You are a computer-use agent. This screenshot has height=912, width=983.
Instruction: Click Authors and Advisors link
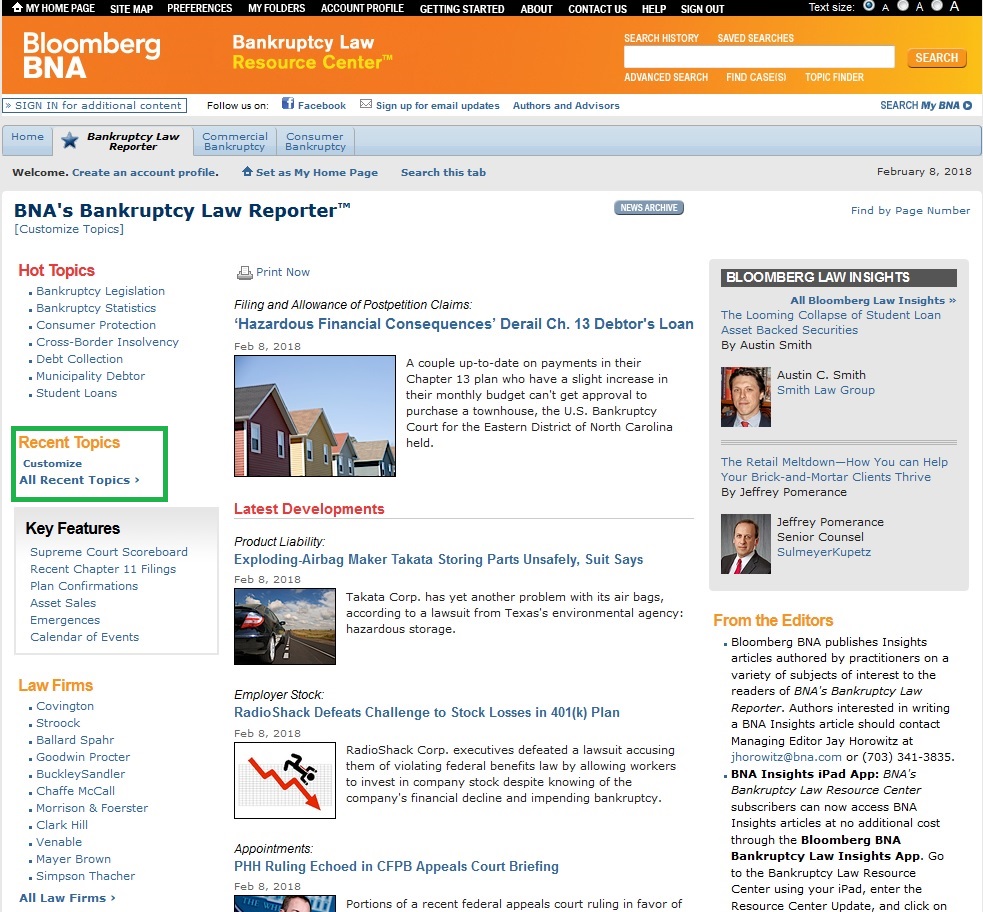566,105
